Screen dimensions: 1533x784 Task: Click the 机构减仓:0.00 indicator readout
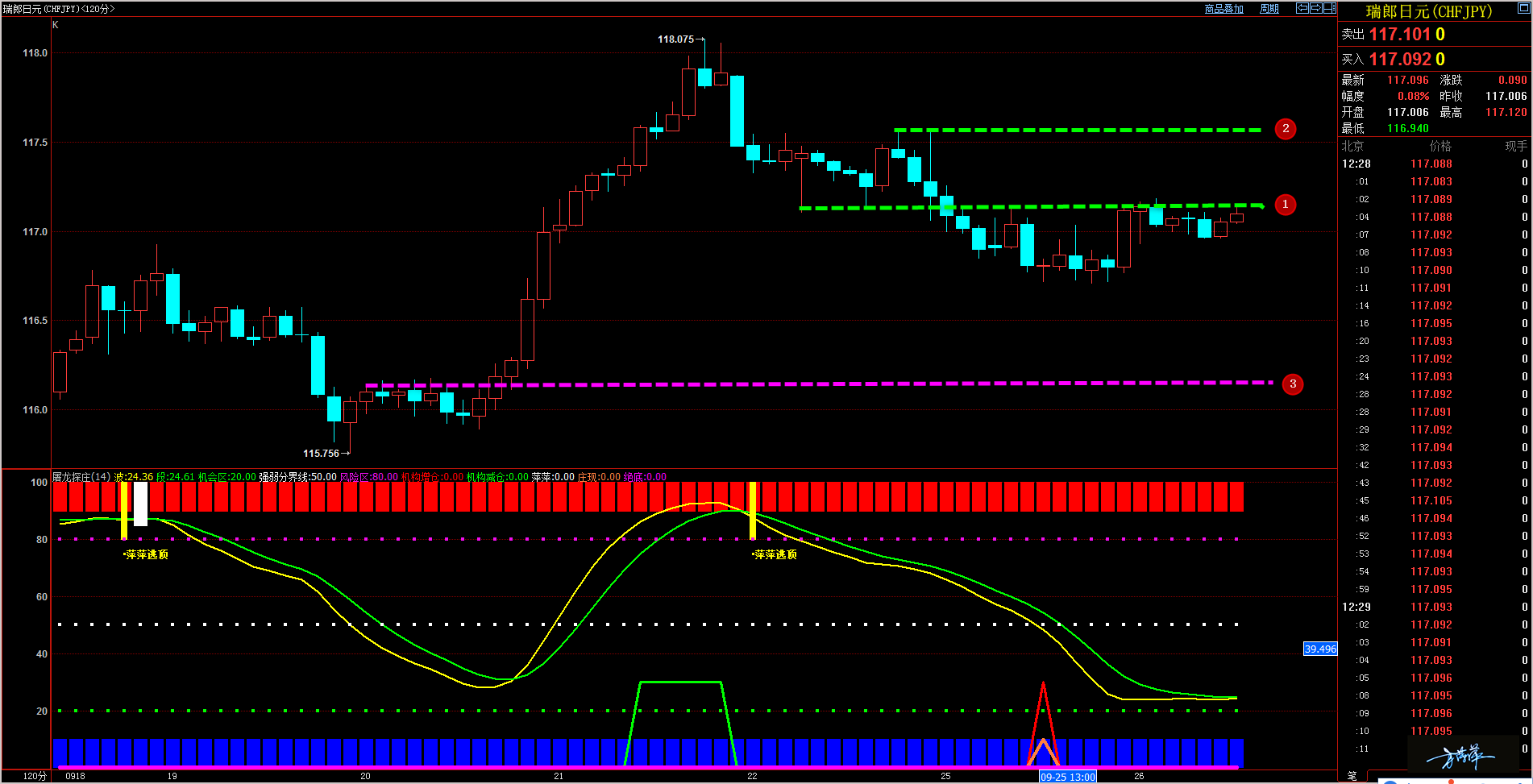[x=497, y=477]
